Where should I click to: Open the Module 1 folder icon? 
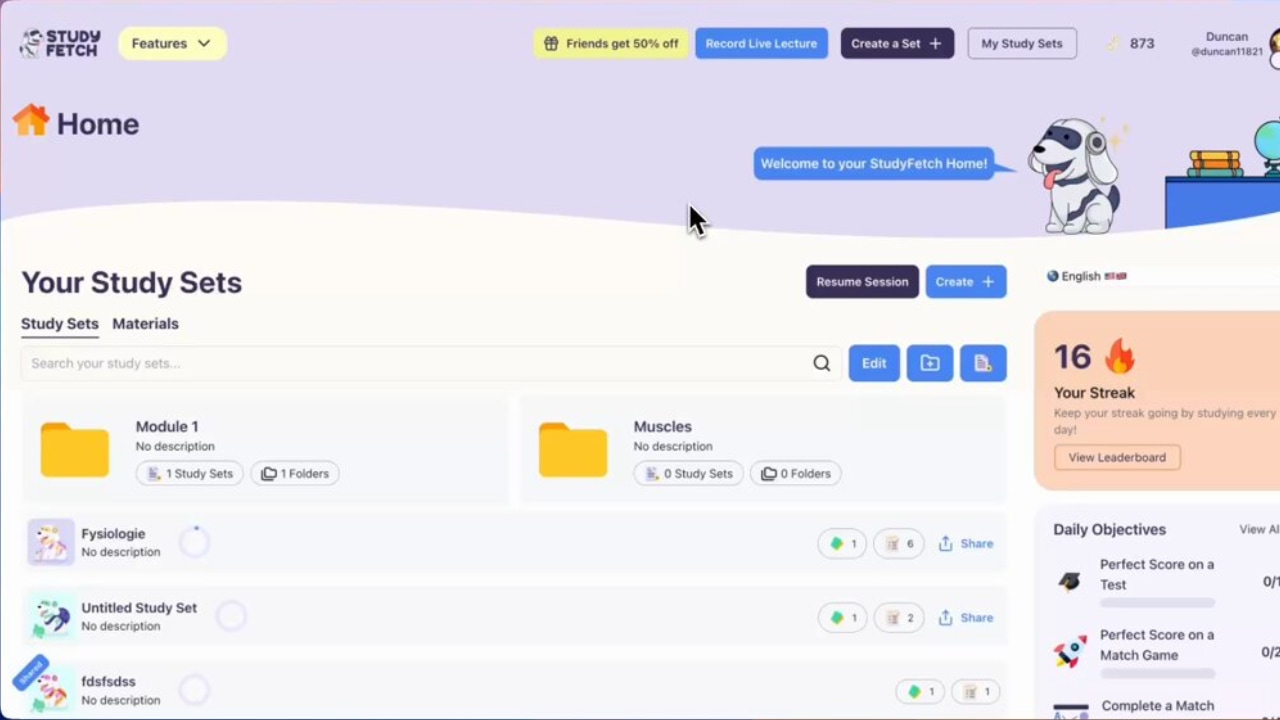pyautogui.click(x=75, y=450)
